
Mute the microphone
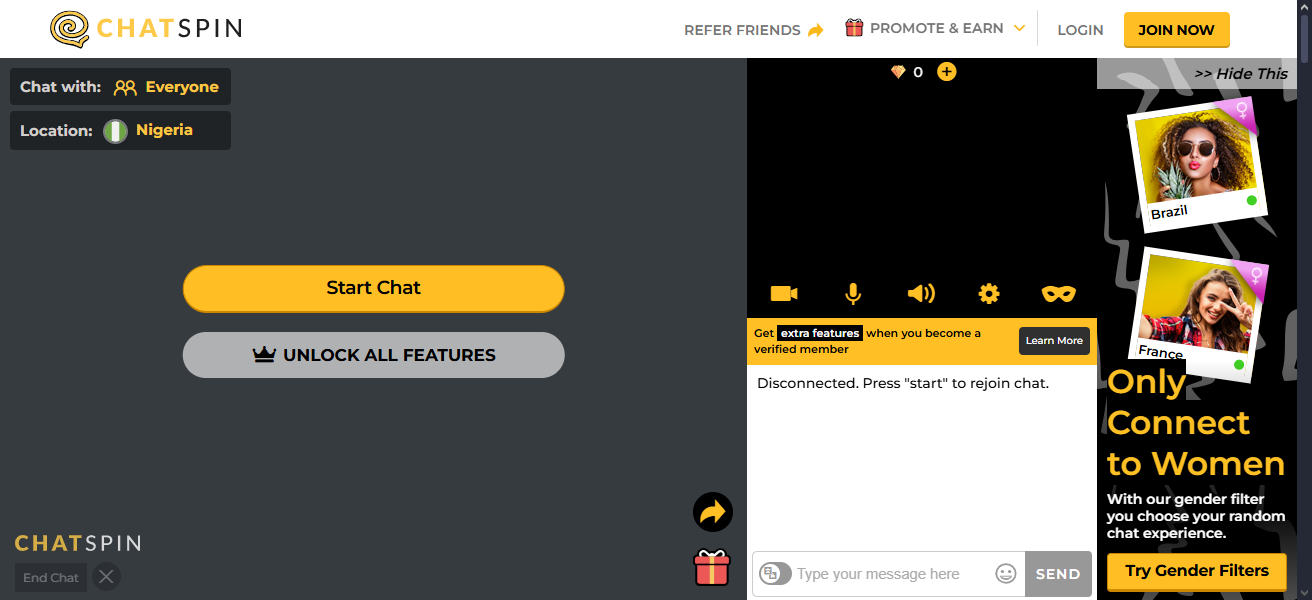[x=853, y=293]
